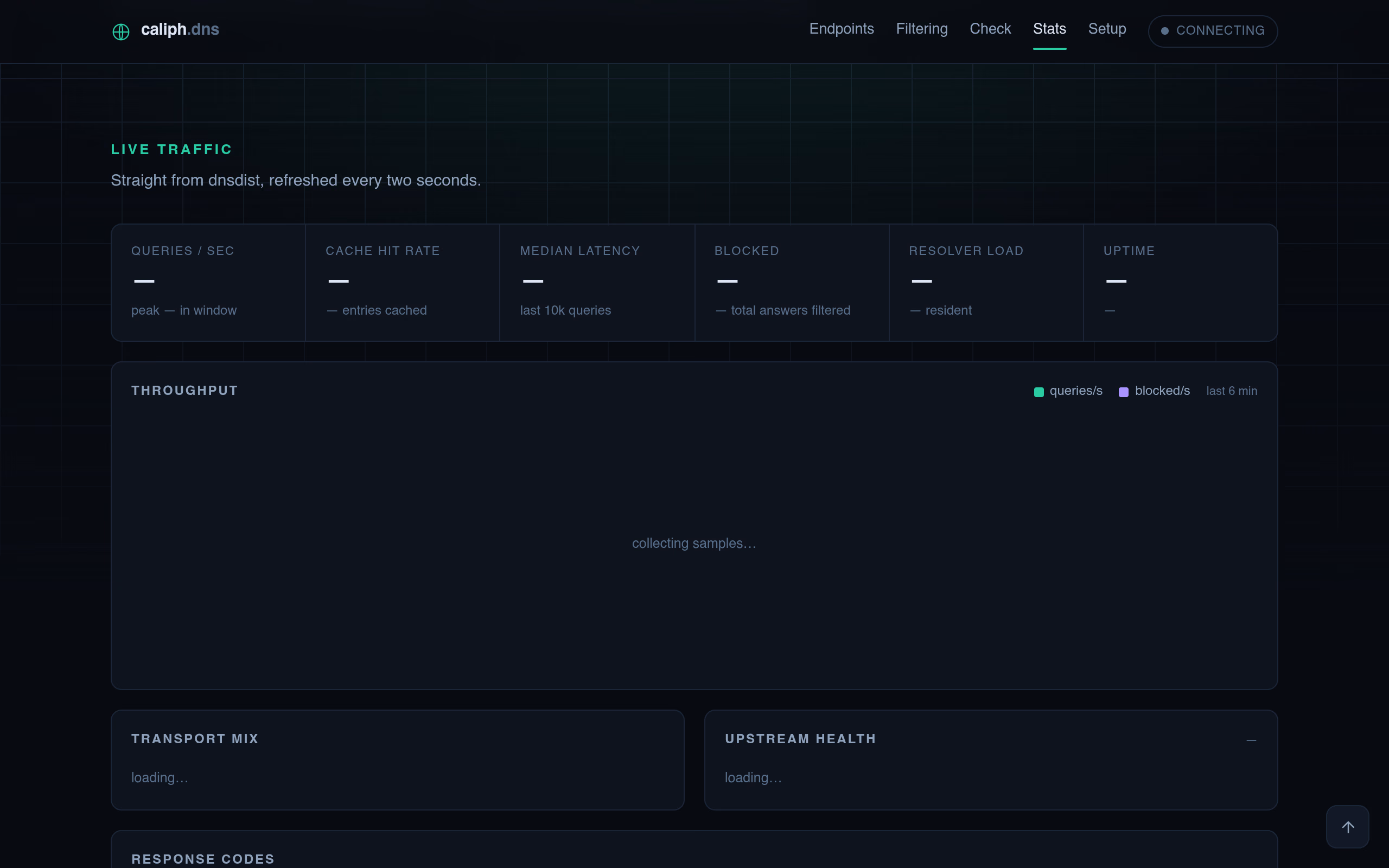Viewport: 1389px width, 868px height.
Task: Click the UPTIME stat label
Action: click(1129, 251)
